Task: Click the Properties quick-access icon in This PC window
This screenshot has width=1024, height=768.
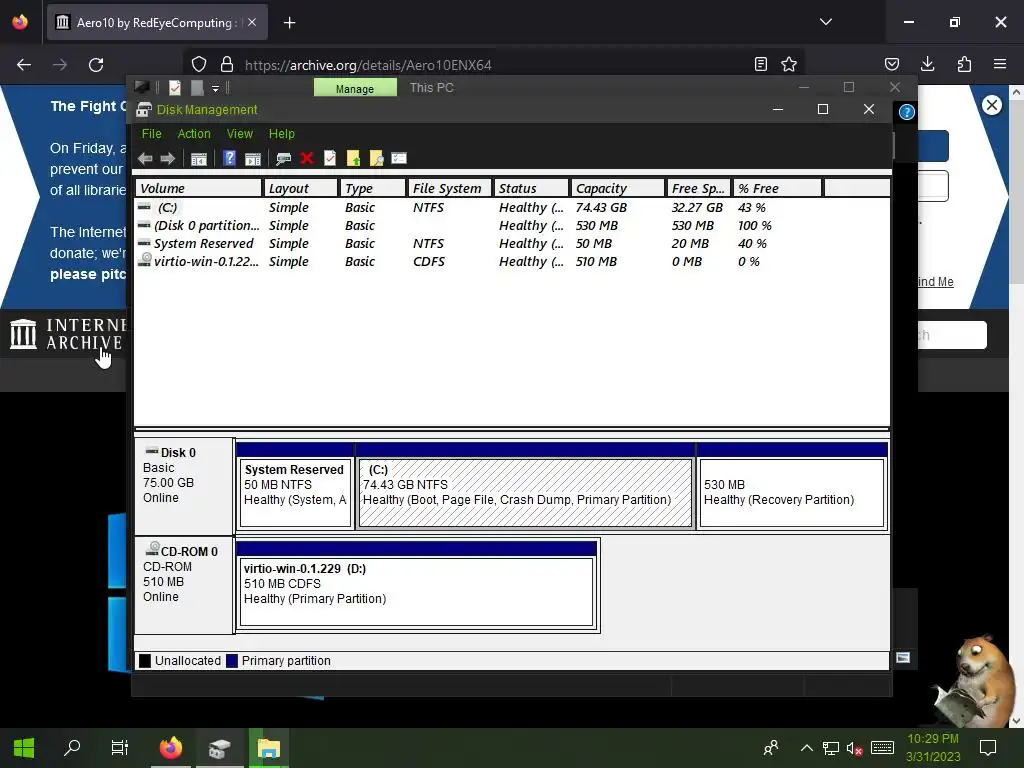Action: (174, 88)
